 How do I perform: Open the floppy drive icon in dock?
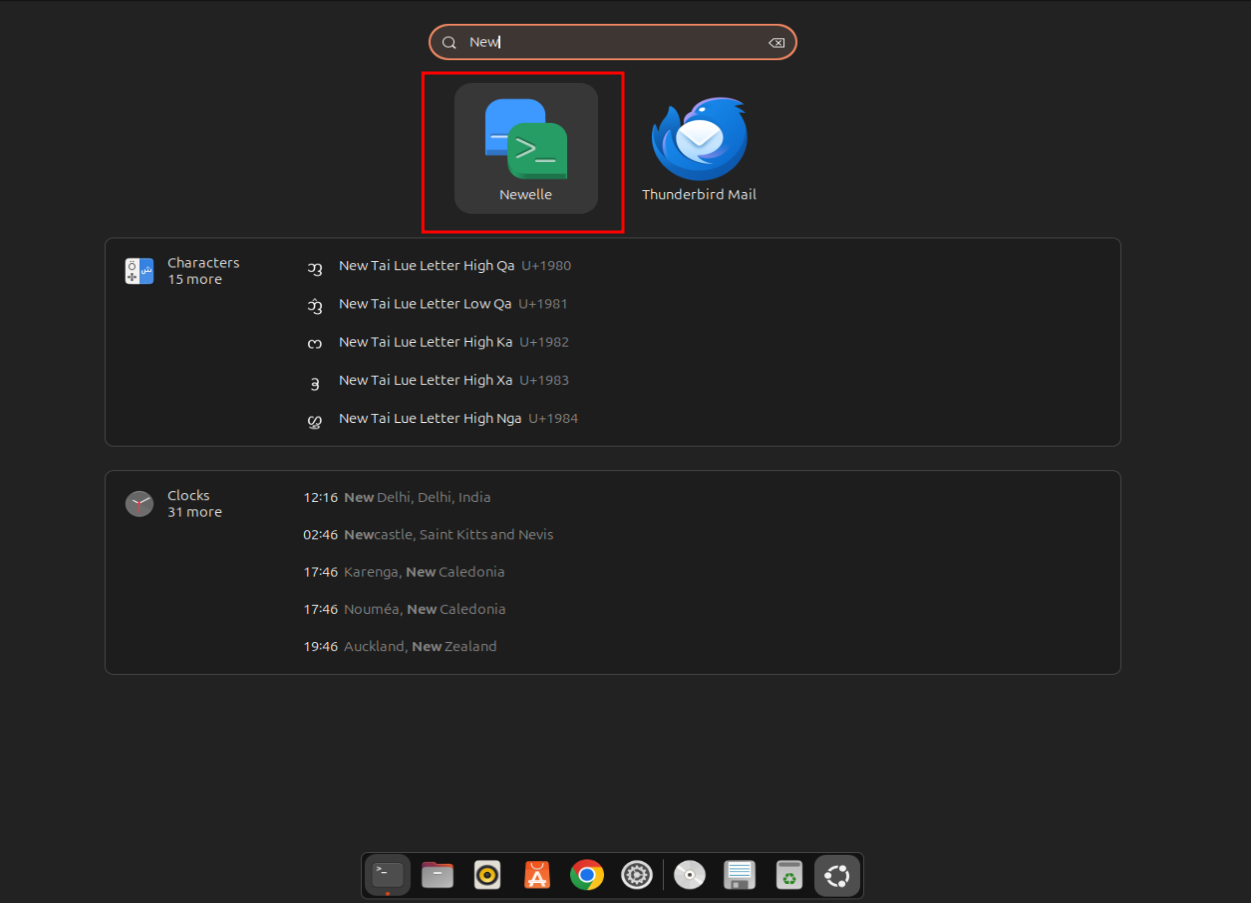740,875
